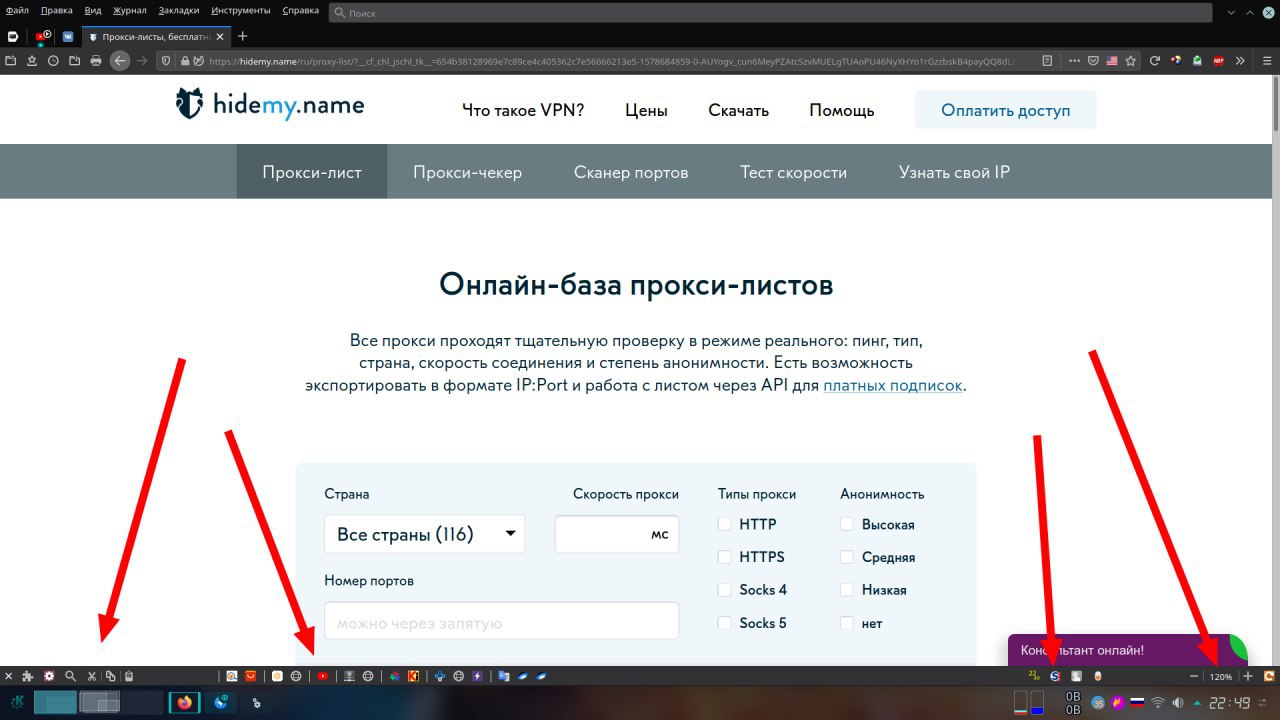Viewport: 1280px width, 720px height.
Task: Open the 'Что такое VPN?' page
Action: 523,110
